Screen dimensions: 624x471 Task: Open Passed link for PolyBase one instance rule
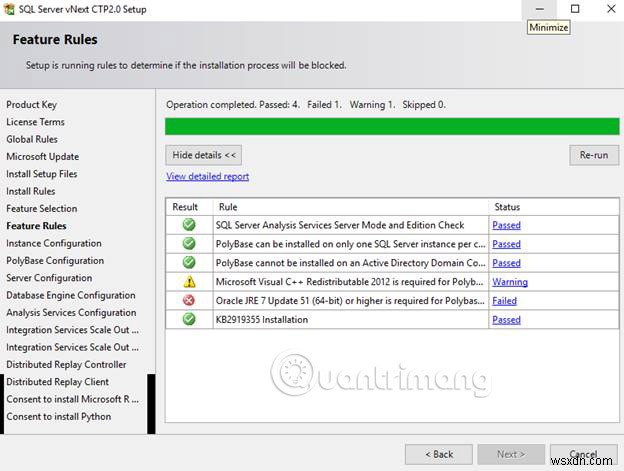click(506, 244)
